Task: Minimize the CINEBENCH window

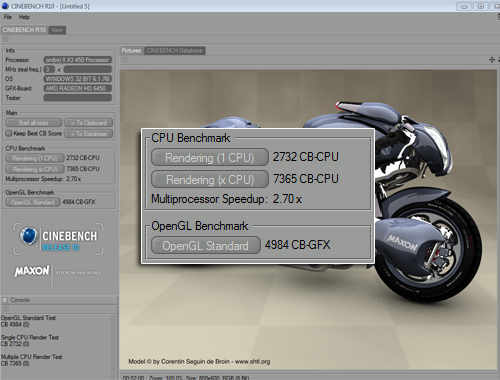Action: [464, 6]
